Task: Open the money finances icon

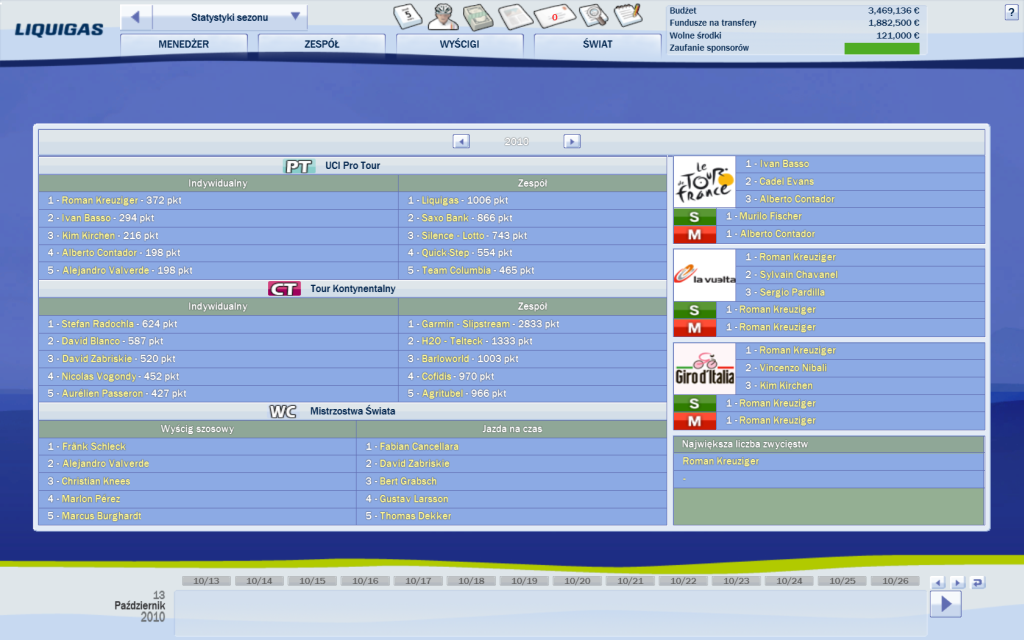Action: (478, 17)
